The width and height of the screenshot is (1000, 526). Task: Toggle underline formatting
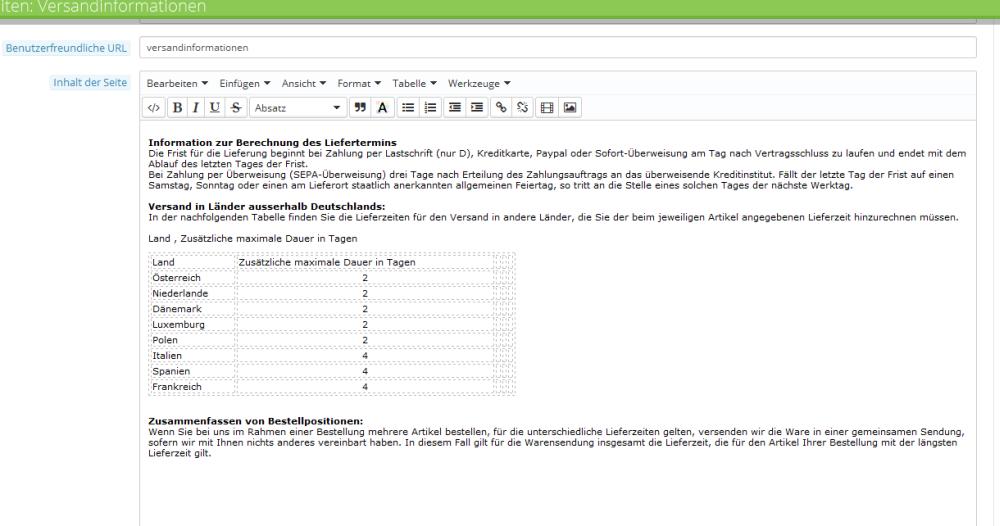click(215, 108)
